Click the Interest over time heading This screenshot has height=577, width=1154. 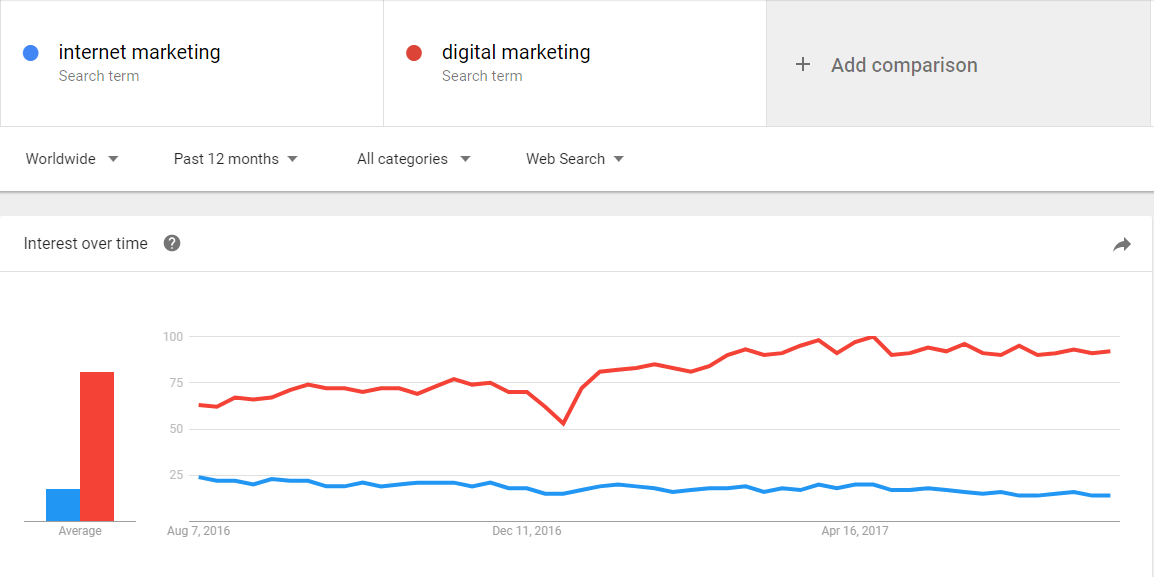(85, 244)
